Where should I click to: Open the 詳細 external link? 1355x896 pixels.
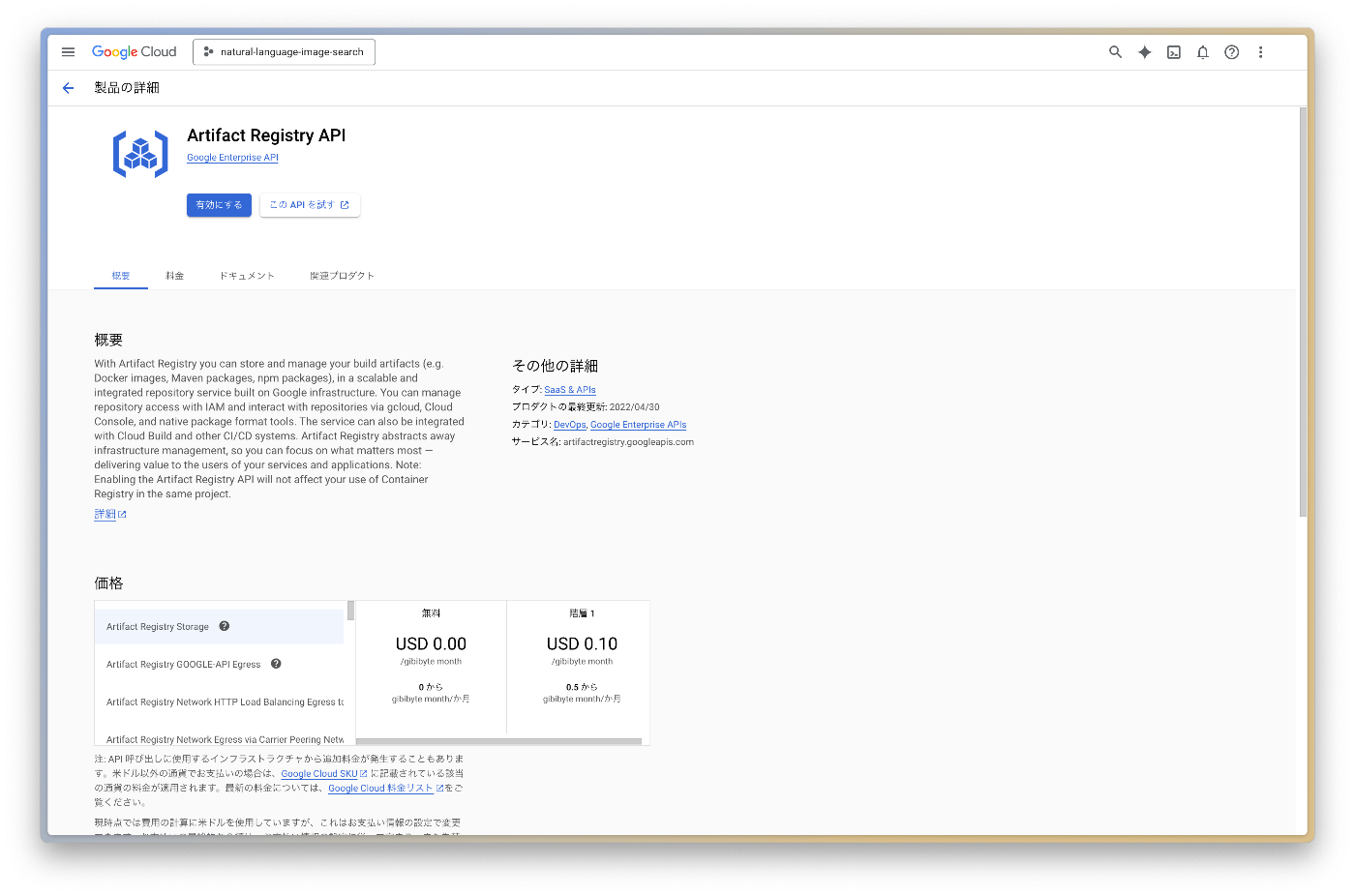(110, 515)
